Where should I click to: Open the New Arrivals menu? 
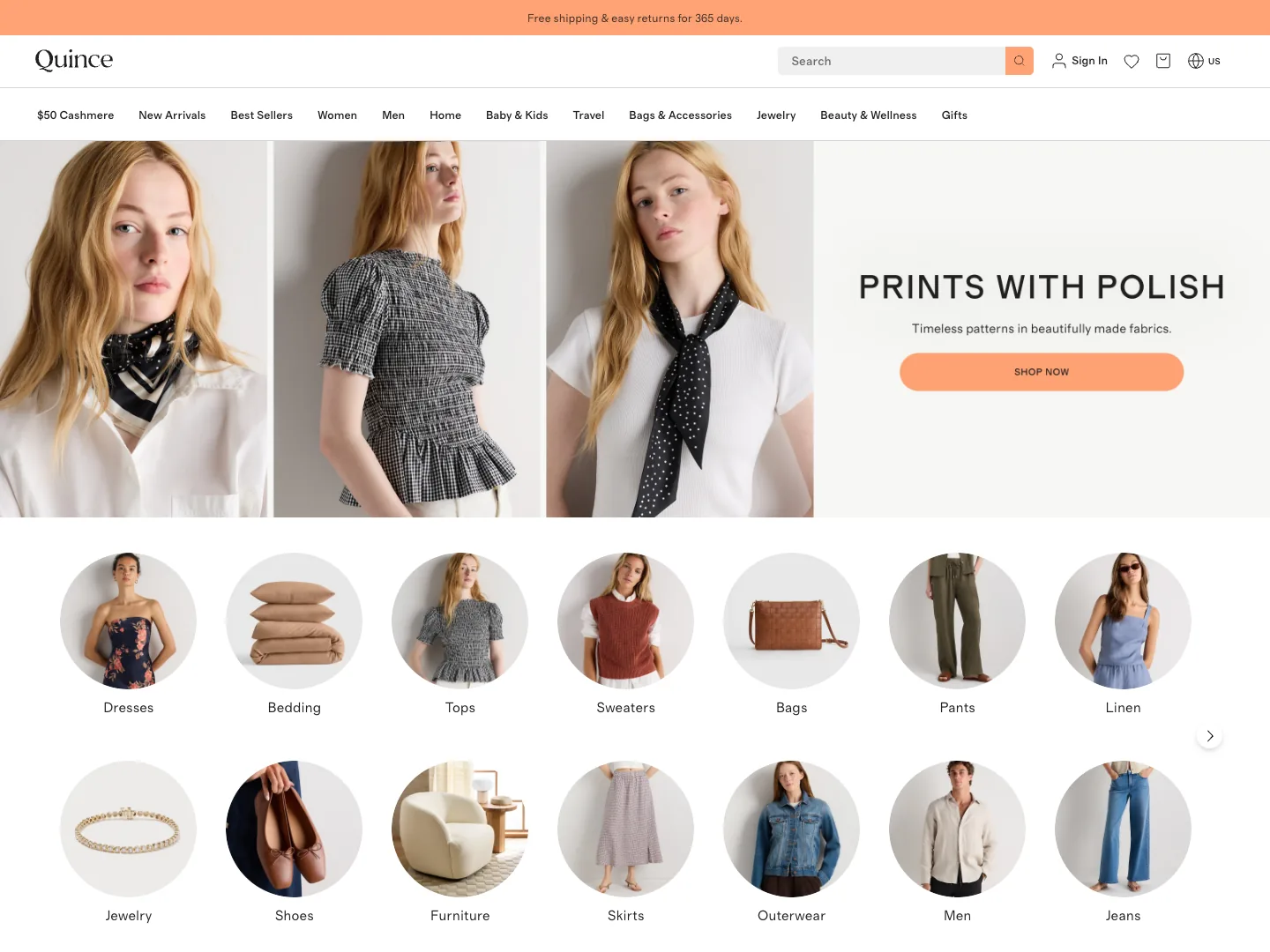[x=172, y=115]
